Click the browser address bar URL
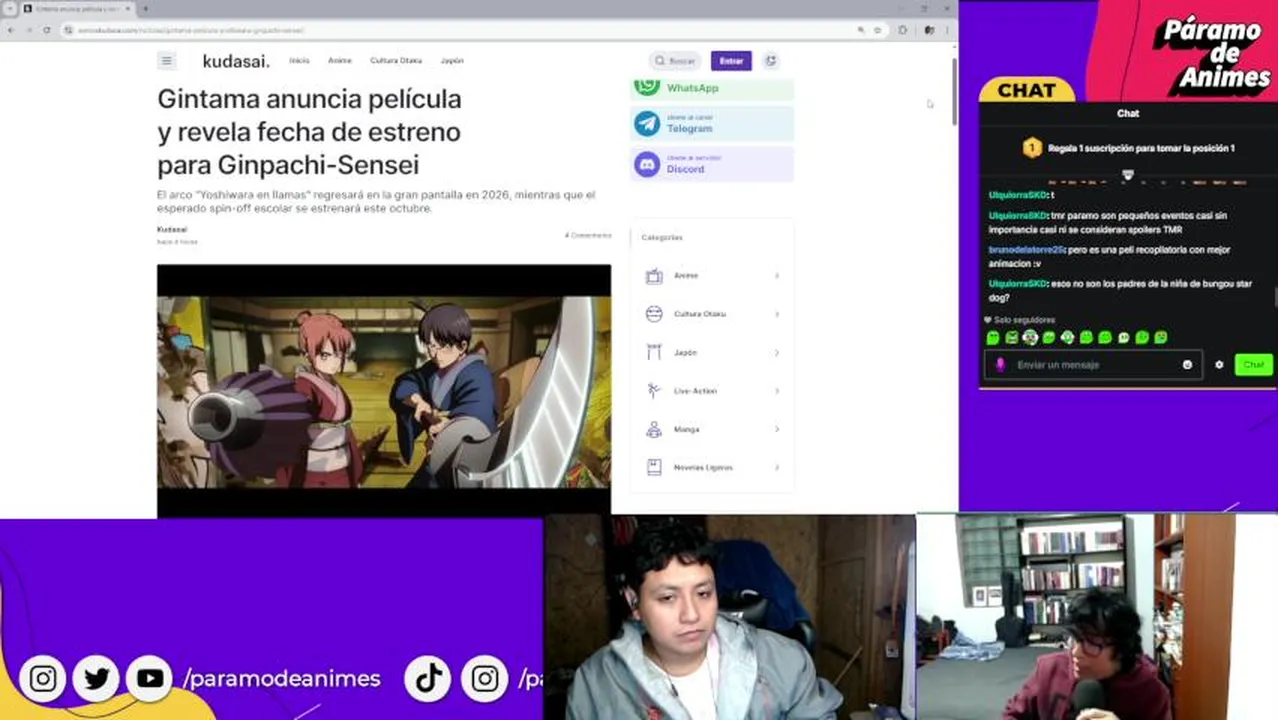Viewport: 1278px width, 720px height. point(191,30)
